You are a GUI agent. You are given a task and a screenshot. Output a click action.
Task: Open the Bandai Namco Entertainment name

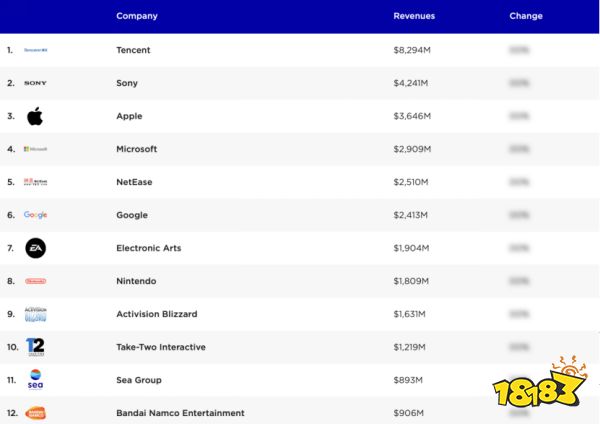point(180,413)
